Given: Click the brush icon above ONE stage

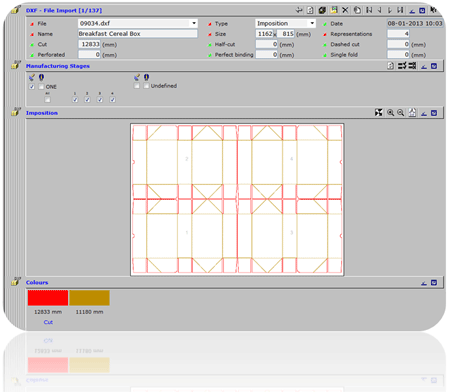Looking at the screenshot, I should 32,77.
